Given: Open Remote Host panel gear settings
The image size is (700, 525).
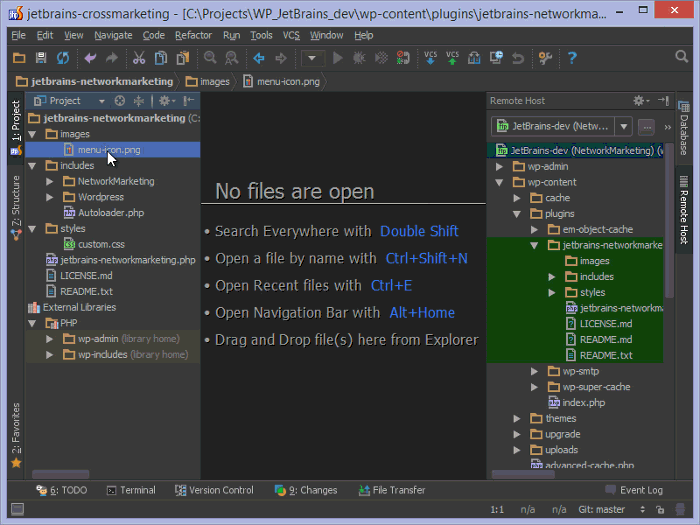Looking at the screenshot, I should point(641,101).
